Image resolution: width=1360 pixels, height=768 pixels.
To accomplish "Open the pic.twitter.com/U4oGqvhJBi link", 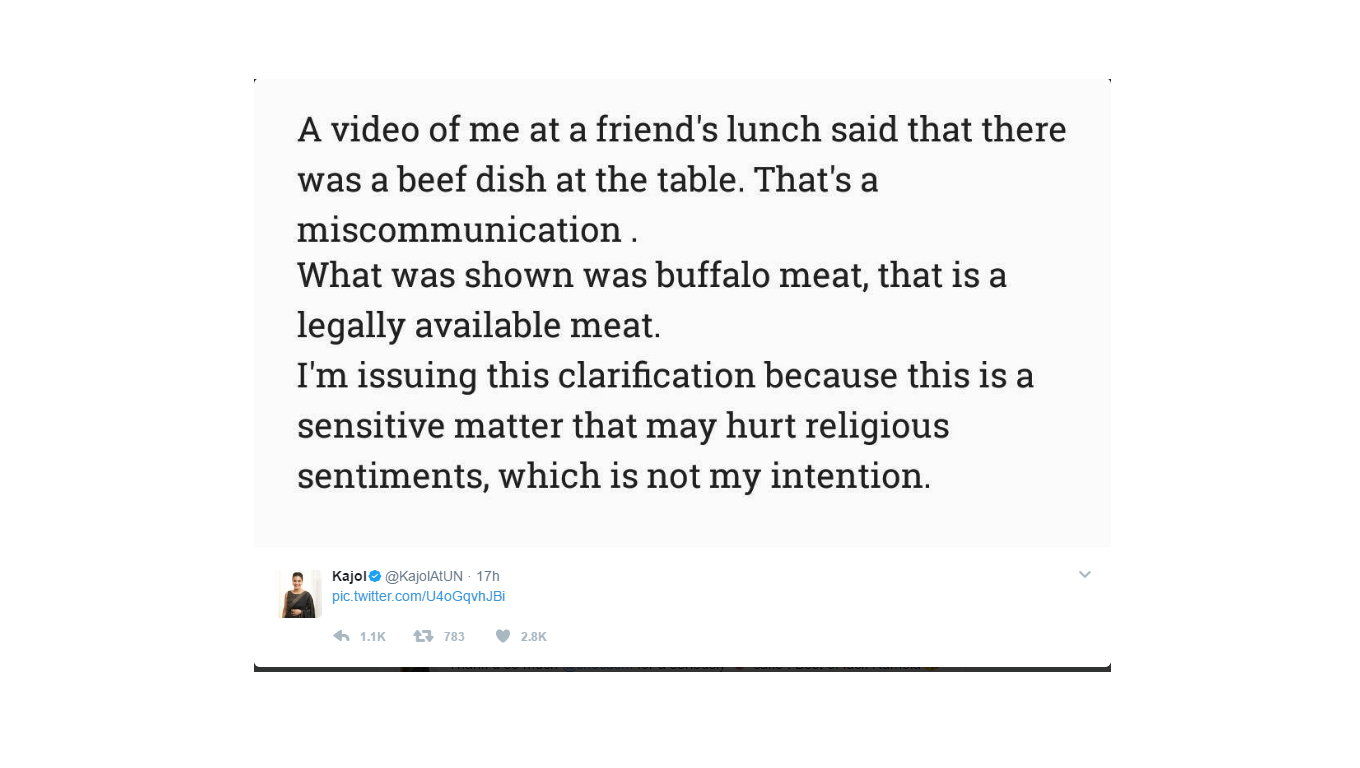I will (x=418, y=596).
